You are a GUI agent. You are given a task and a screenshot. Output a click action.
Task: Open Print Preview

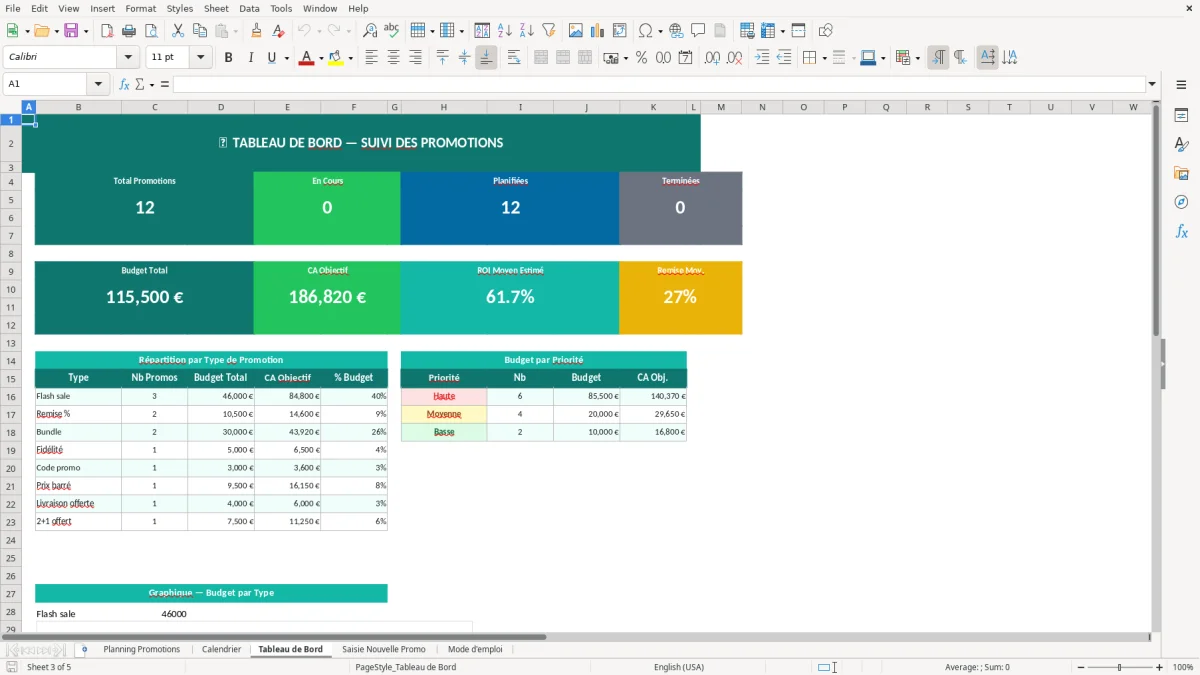coord(150,31)
